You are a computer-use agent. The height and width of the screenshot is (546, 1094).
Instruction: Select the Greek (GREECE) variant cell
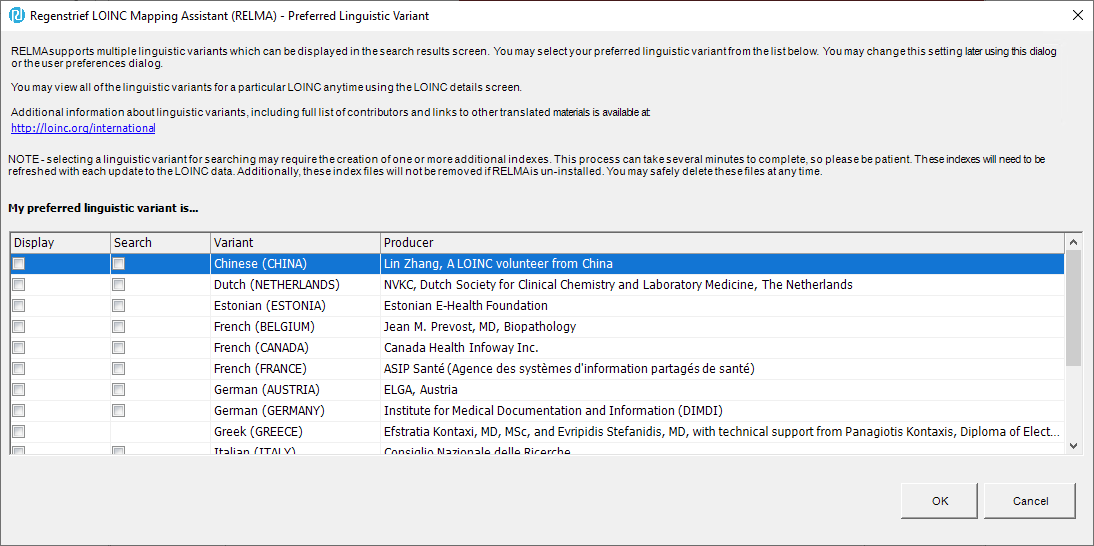point(295,431)
